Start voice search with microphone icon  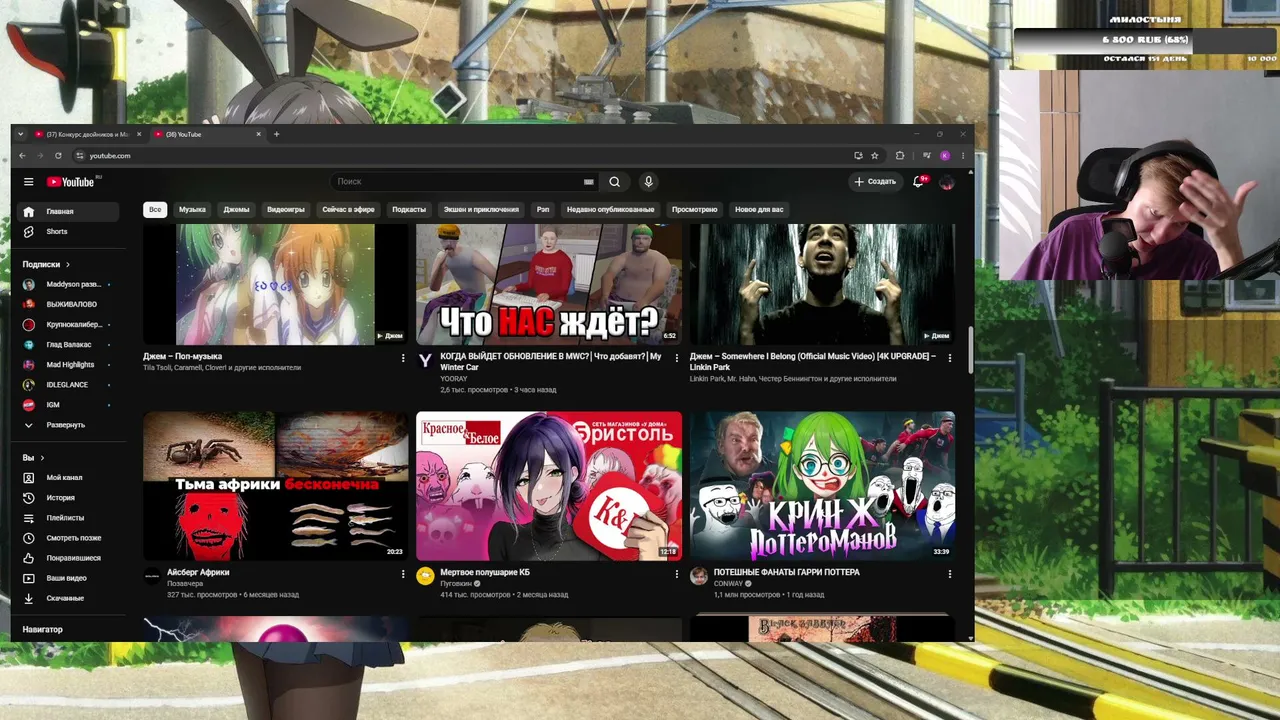pos(648,182)
